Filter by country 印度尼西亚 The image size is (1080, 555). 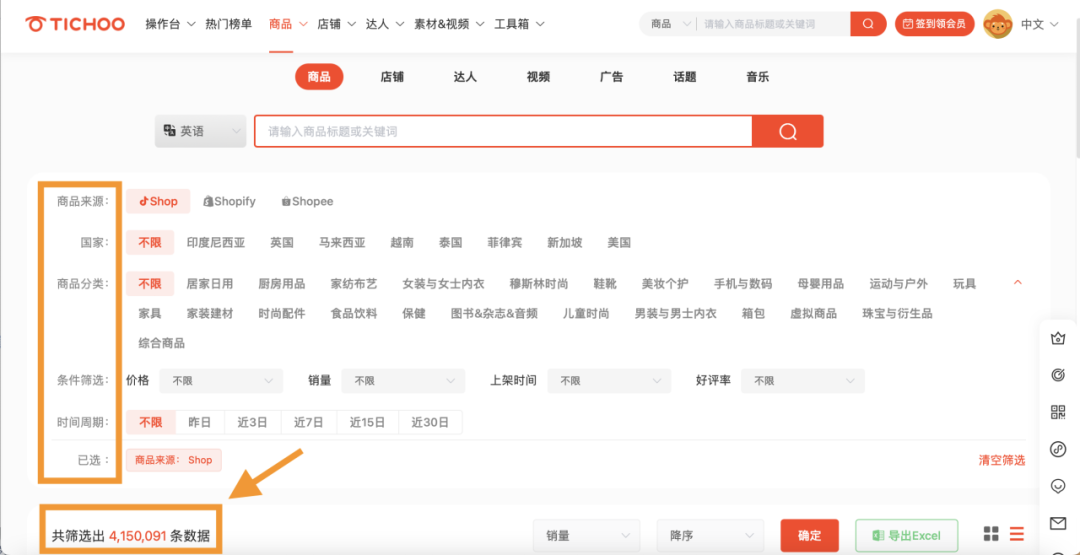pos(216,242)
